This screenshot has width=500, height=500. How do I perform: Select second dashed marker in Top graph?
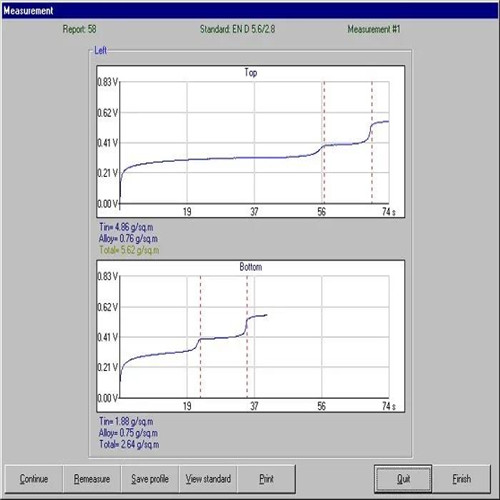point(372,142)
